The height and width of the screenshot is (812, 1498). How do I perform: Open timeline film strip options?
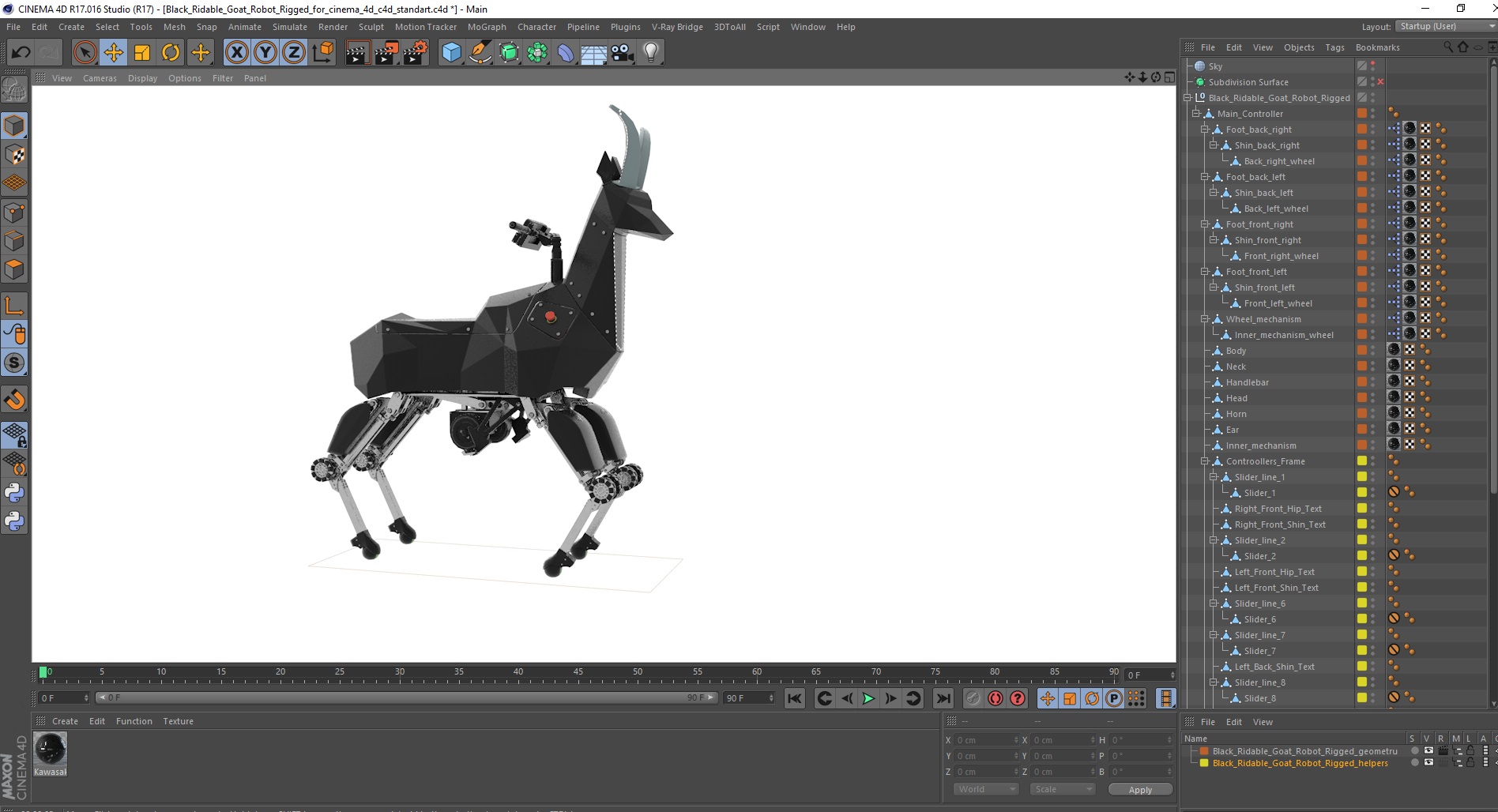[x=1166, y=698]
